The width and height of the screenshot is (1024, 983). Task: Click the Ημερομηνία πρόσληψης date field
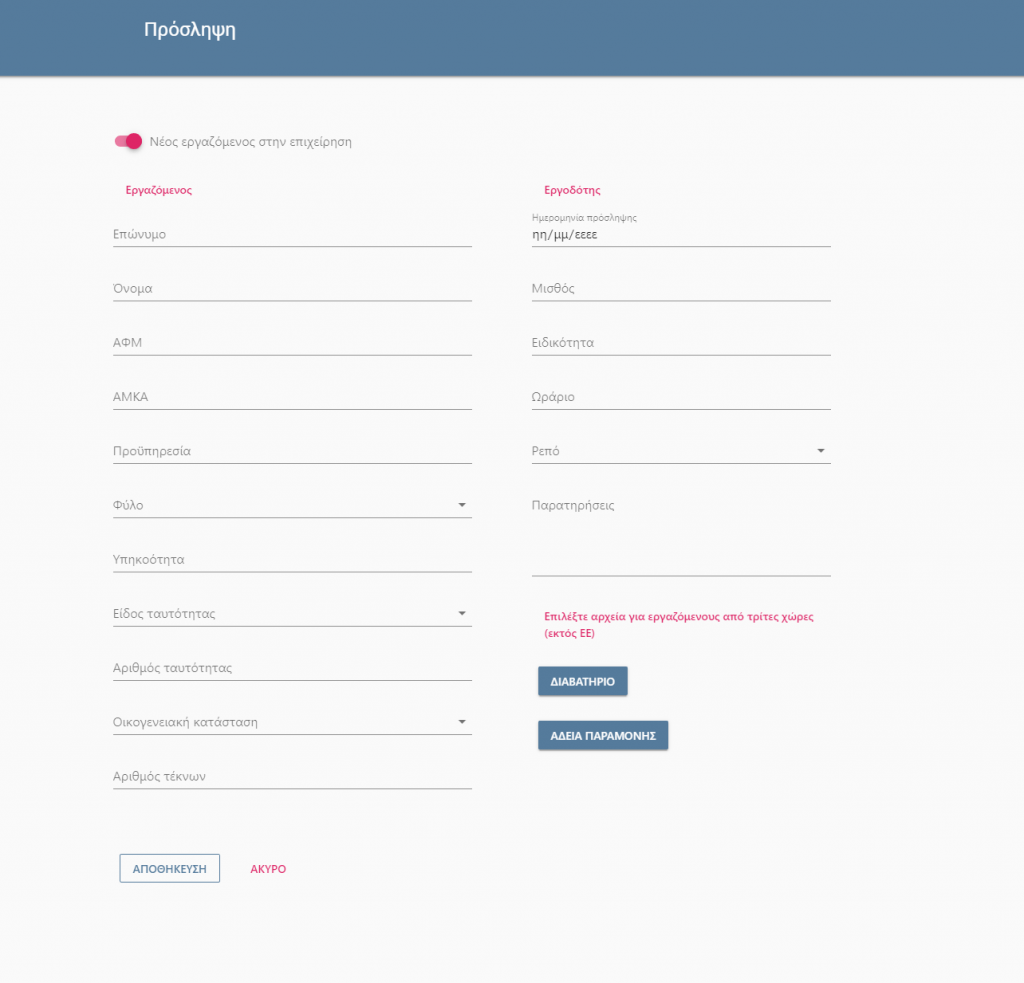(680, 235)
